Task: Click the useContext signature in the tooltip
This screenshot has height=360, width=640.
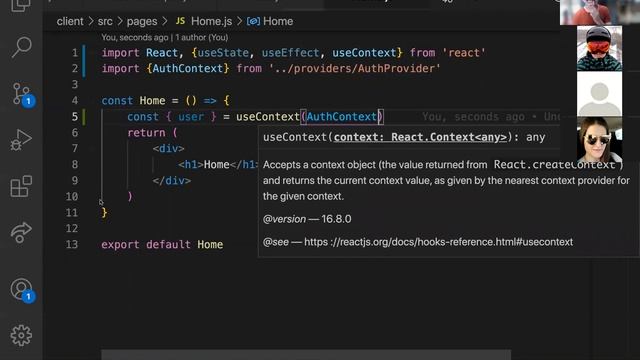Action: (x=404, y=137)
